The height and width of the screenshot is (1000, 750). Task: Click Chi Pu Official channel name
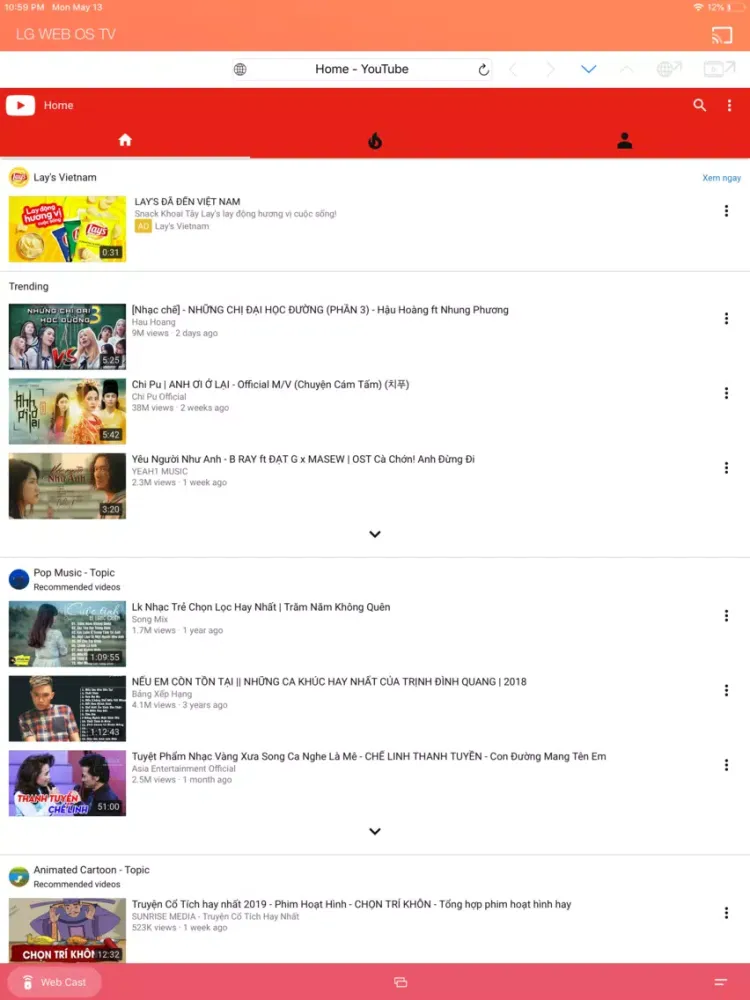coord(159,397)
